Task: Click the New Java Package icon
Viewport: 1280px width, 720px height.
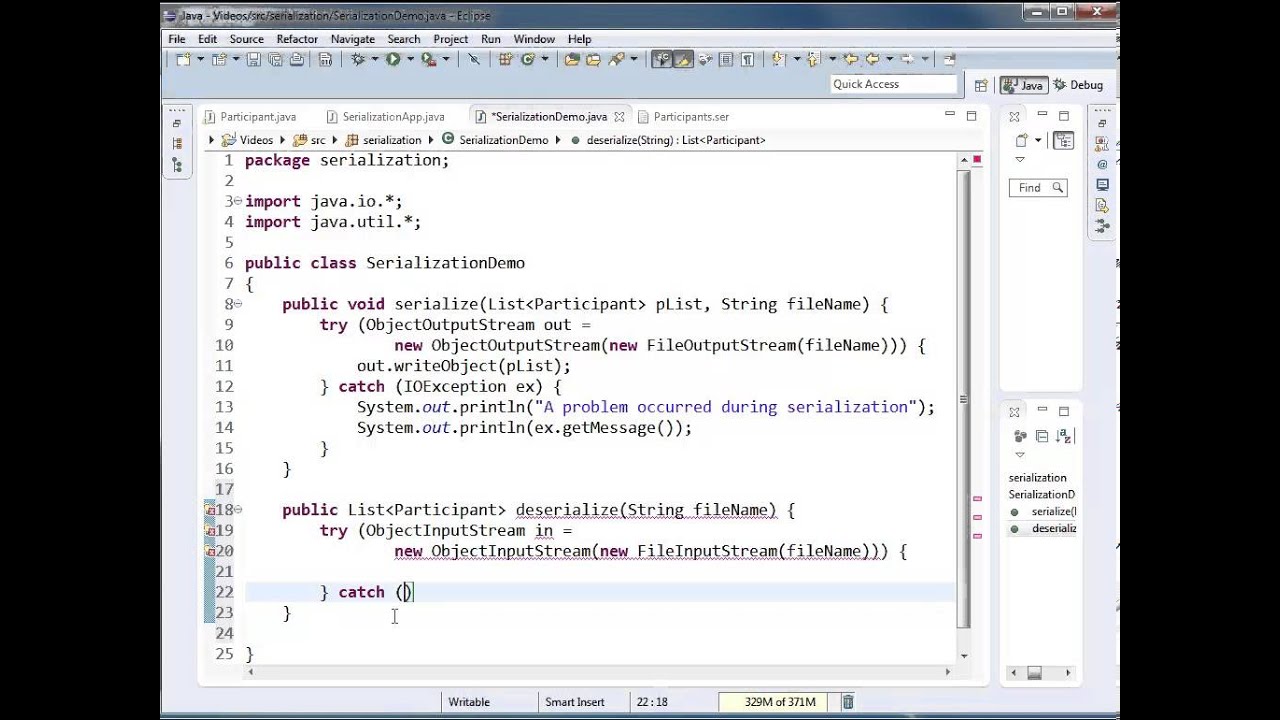Action: click(x=505, y=60)
